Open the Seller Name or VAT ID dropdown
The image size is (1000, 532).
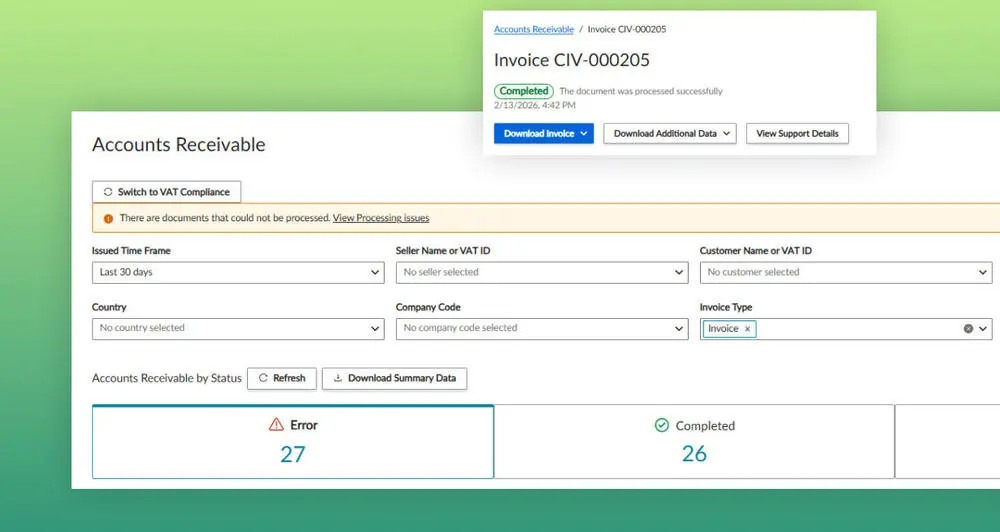click(542, 272)
